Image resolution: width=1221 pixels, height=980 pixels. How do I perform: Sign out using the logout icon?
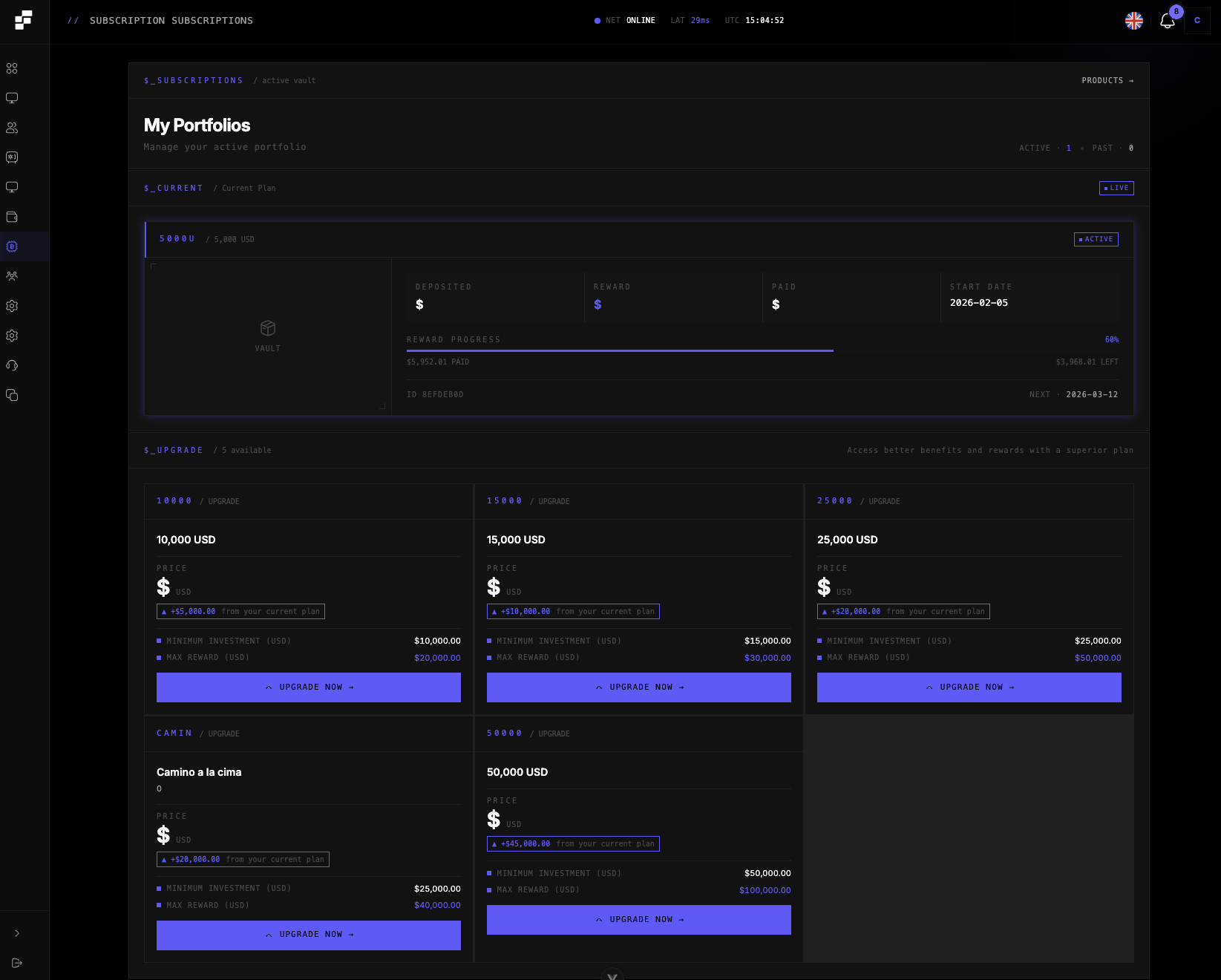coord(17,962)
